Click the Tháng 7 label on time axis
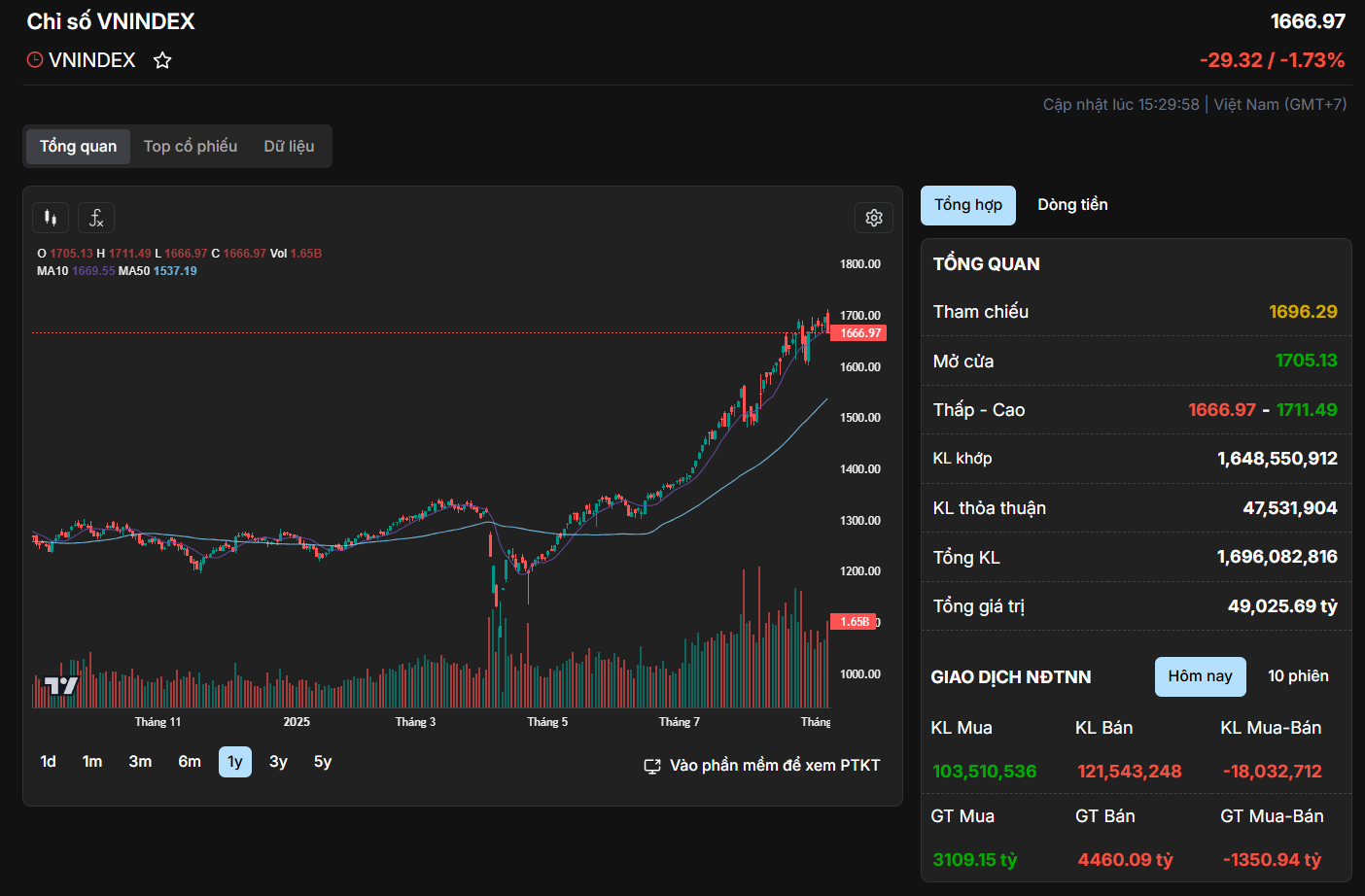Screen dimensions: 1365x896 tap(679, 722)
